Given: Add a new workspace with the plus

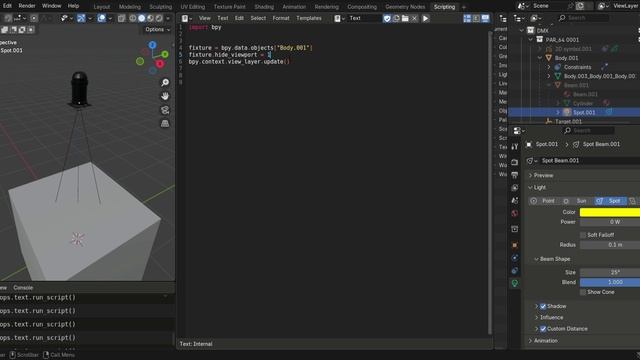Looking at the screenshot, I should 464,7.
